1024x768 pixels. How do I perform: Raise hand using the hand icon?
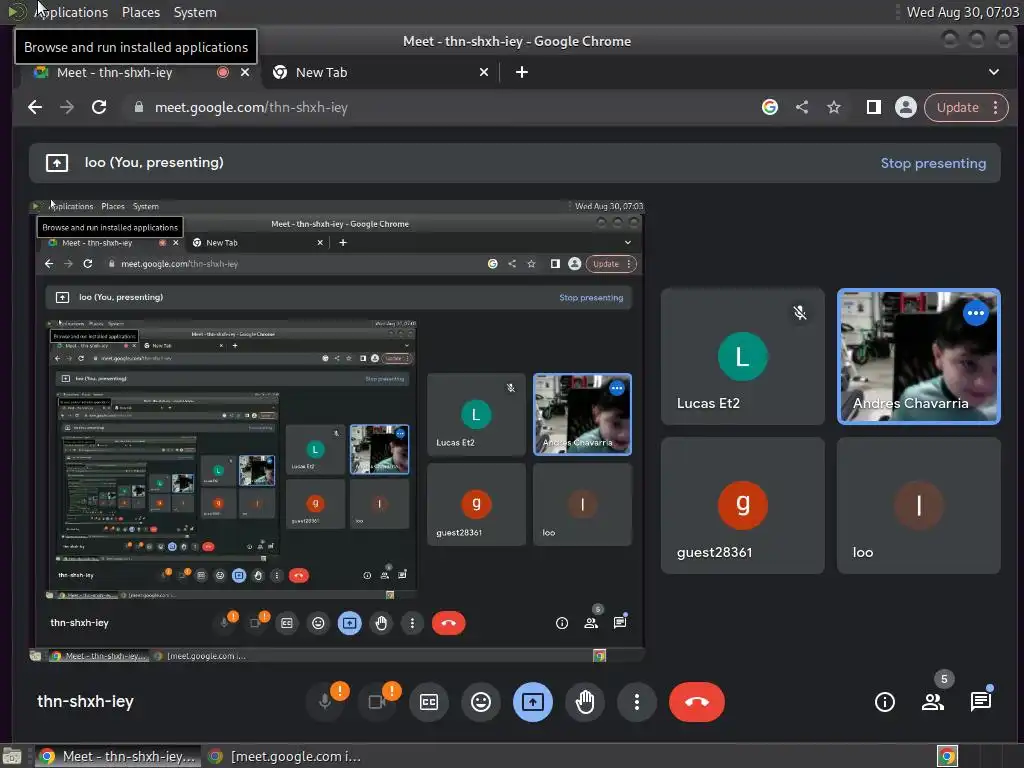tap(585, 702)
